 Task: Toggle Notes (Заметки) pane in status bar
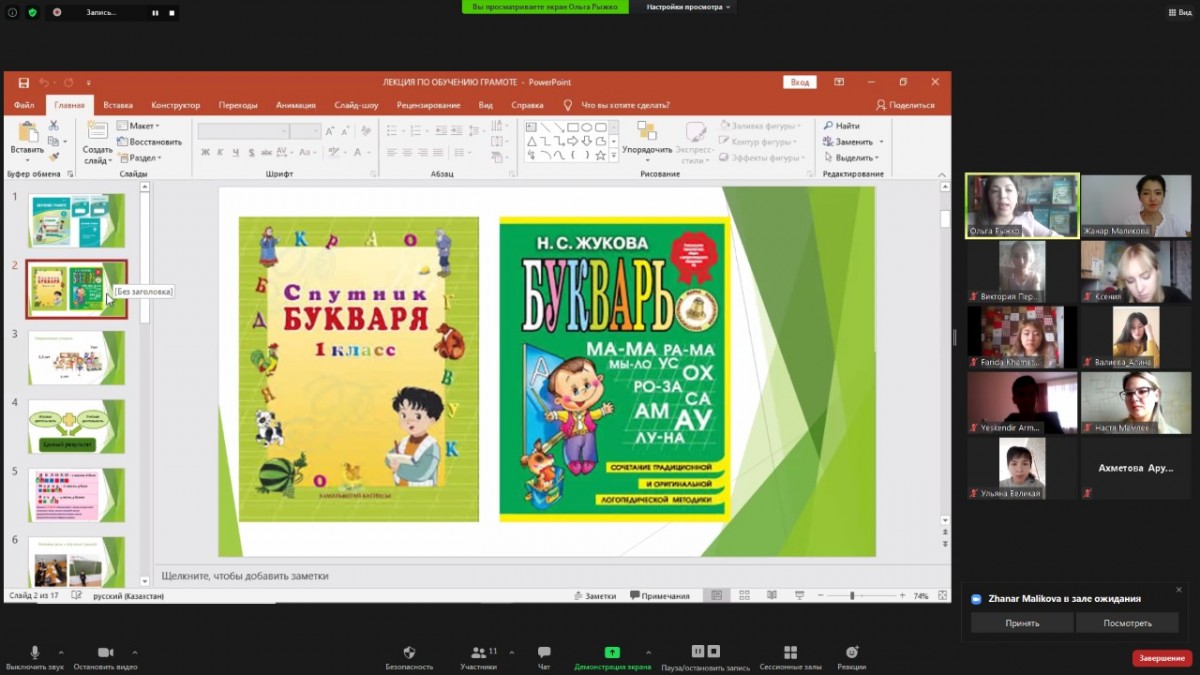tap(594, 596)
